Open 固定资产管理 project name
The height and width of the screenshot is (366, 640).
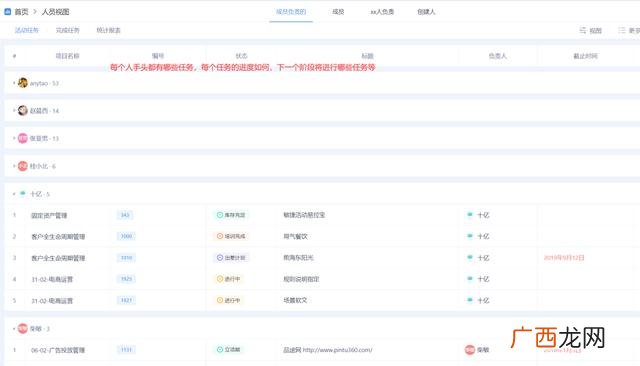(49, 215)
